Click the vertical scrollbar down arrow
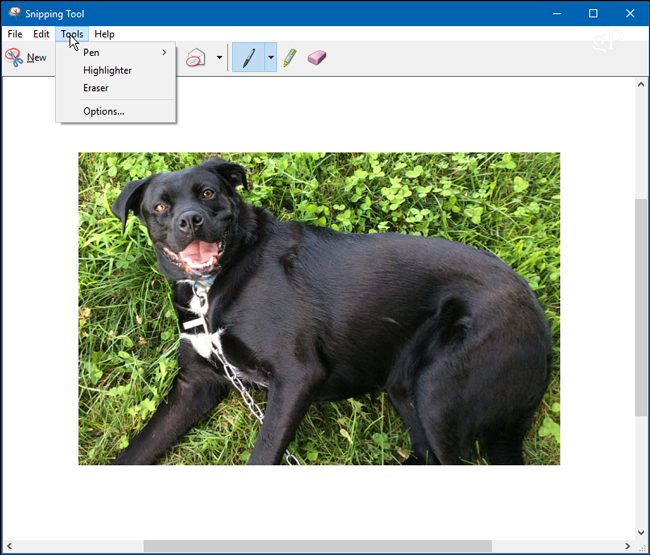The width and height of the screenshot is (650, 555). click(641, 532)
